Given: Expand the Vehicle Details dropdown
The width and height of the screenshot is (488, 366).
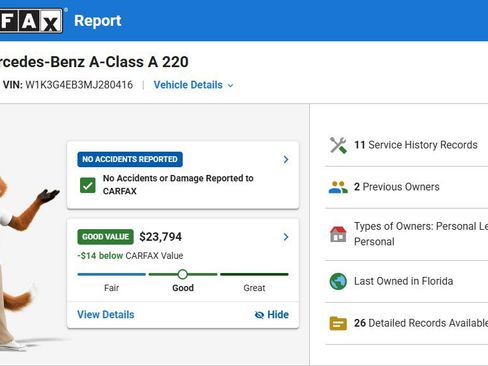Looking at the screenshot, I should pyautogui.click(x=193, y=85).
